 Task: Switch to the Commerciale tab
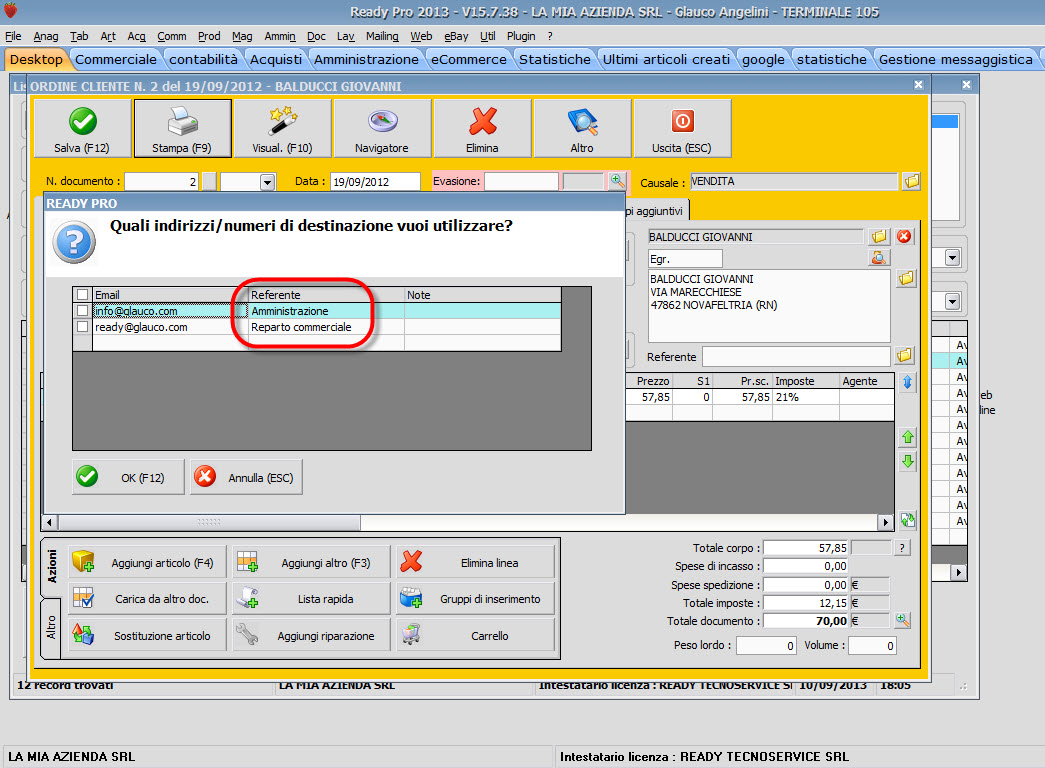tap(116, 59)
